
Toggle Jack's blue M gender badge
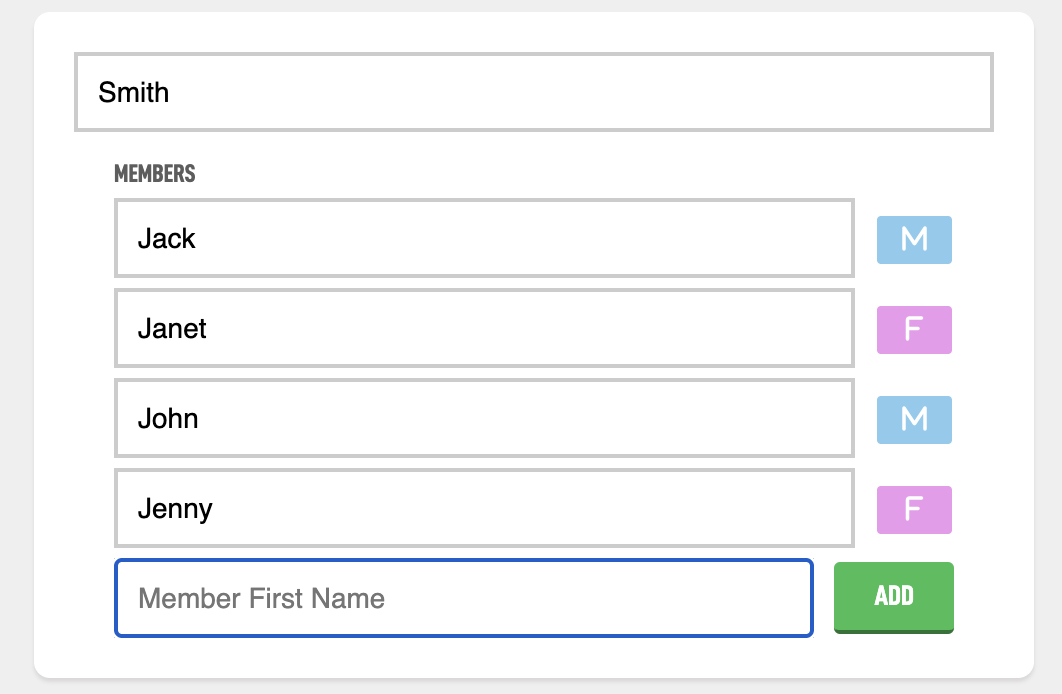click(914, 240)
